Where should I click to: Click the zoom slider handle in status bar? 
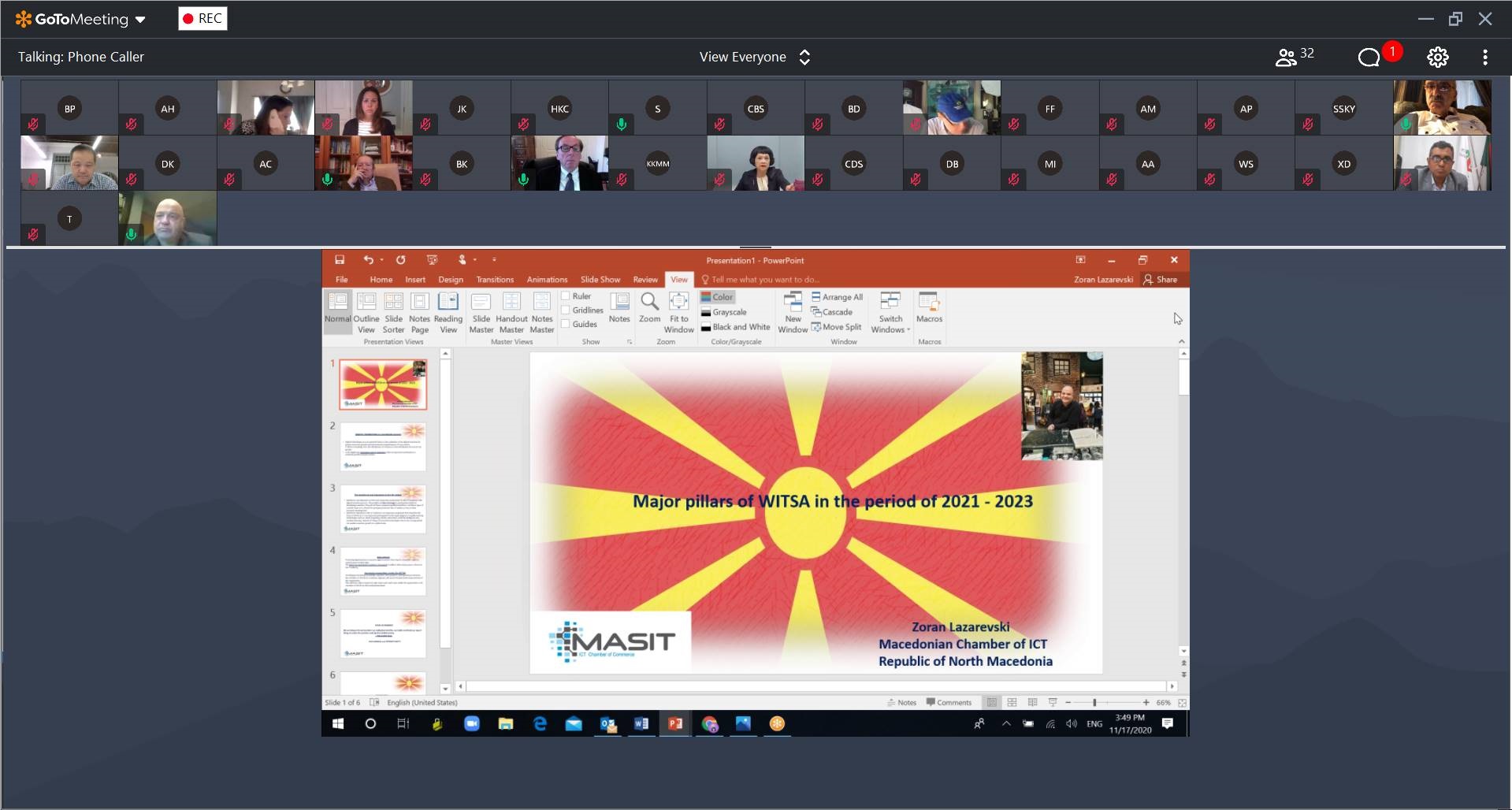pos(1094,702)
